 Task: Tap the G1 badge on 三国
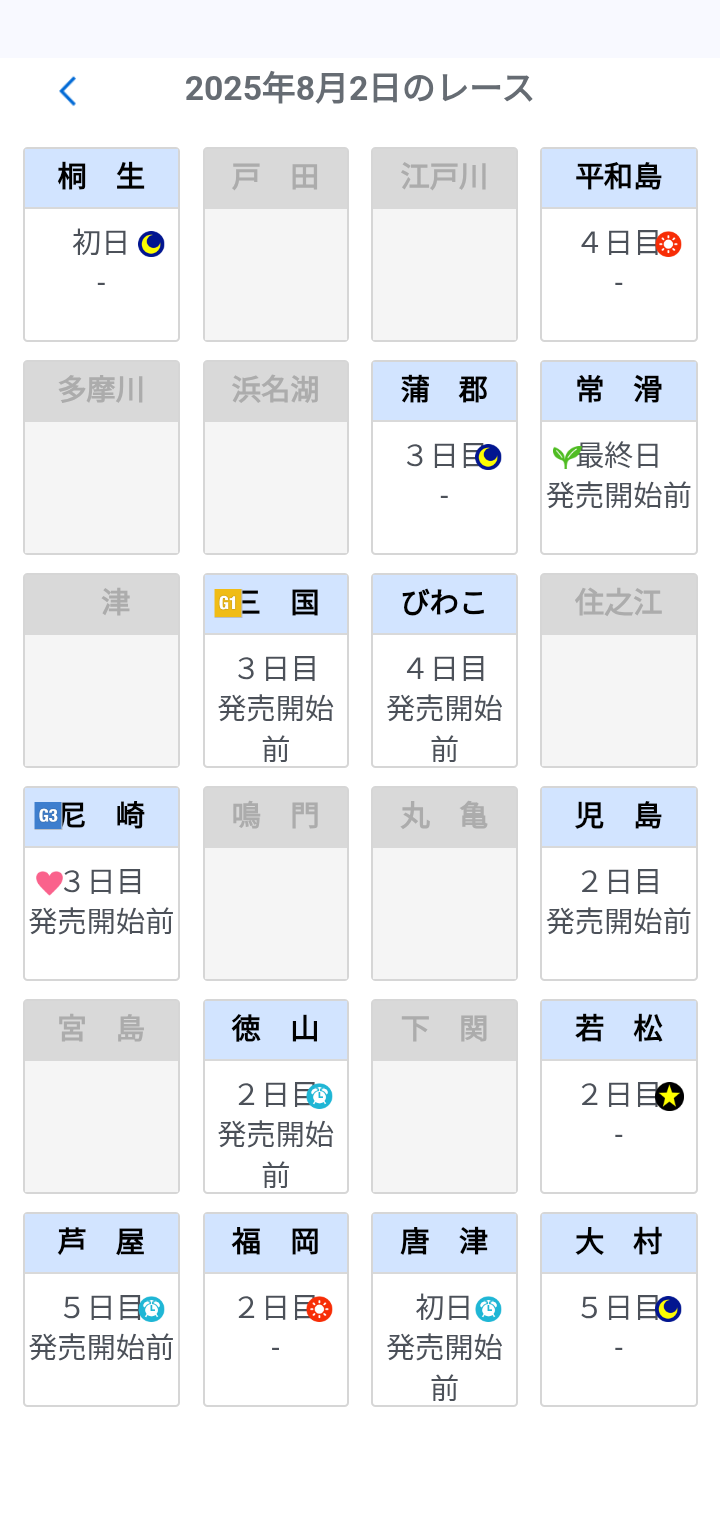(228, 603)
